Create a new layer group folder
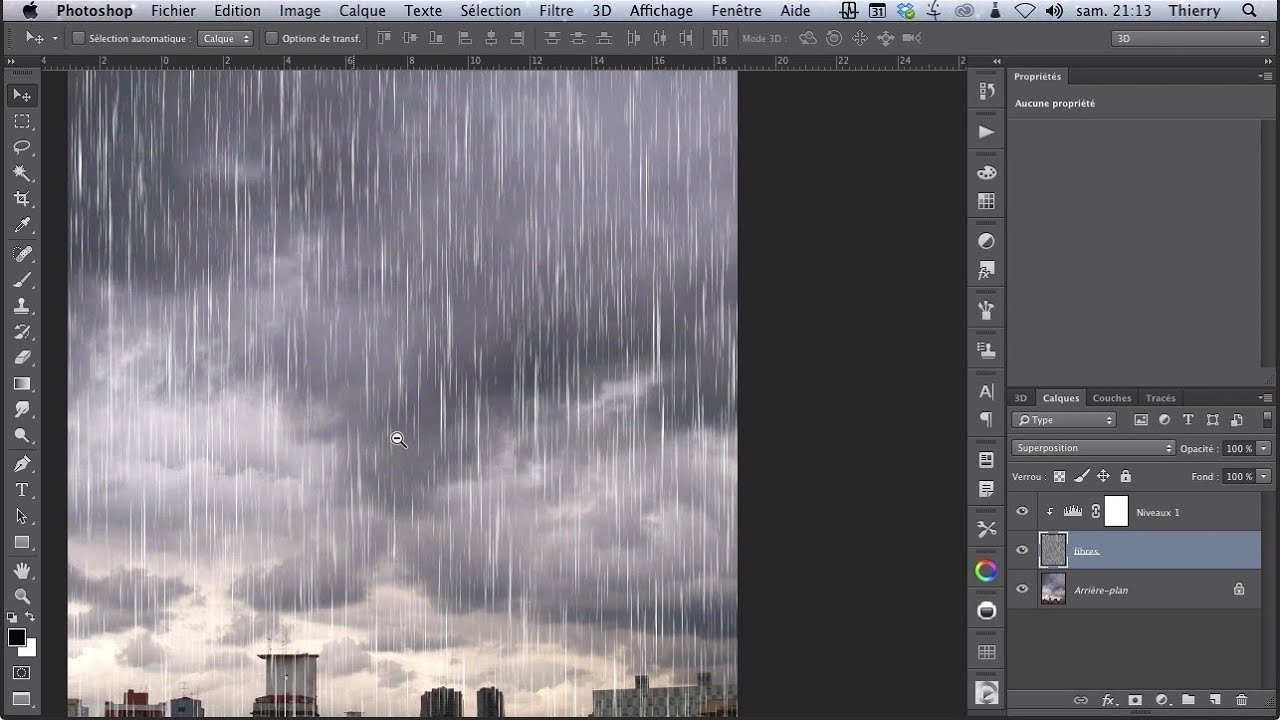Image resolution: width=1280 pixels, height=720 pixels. 1188,700
